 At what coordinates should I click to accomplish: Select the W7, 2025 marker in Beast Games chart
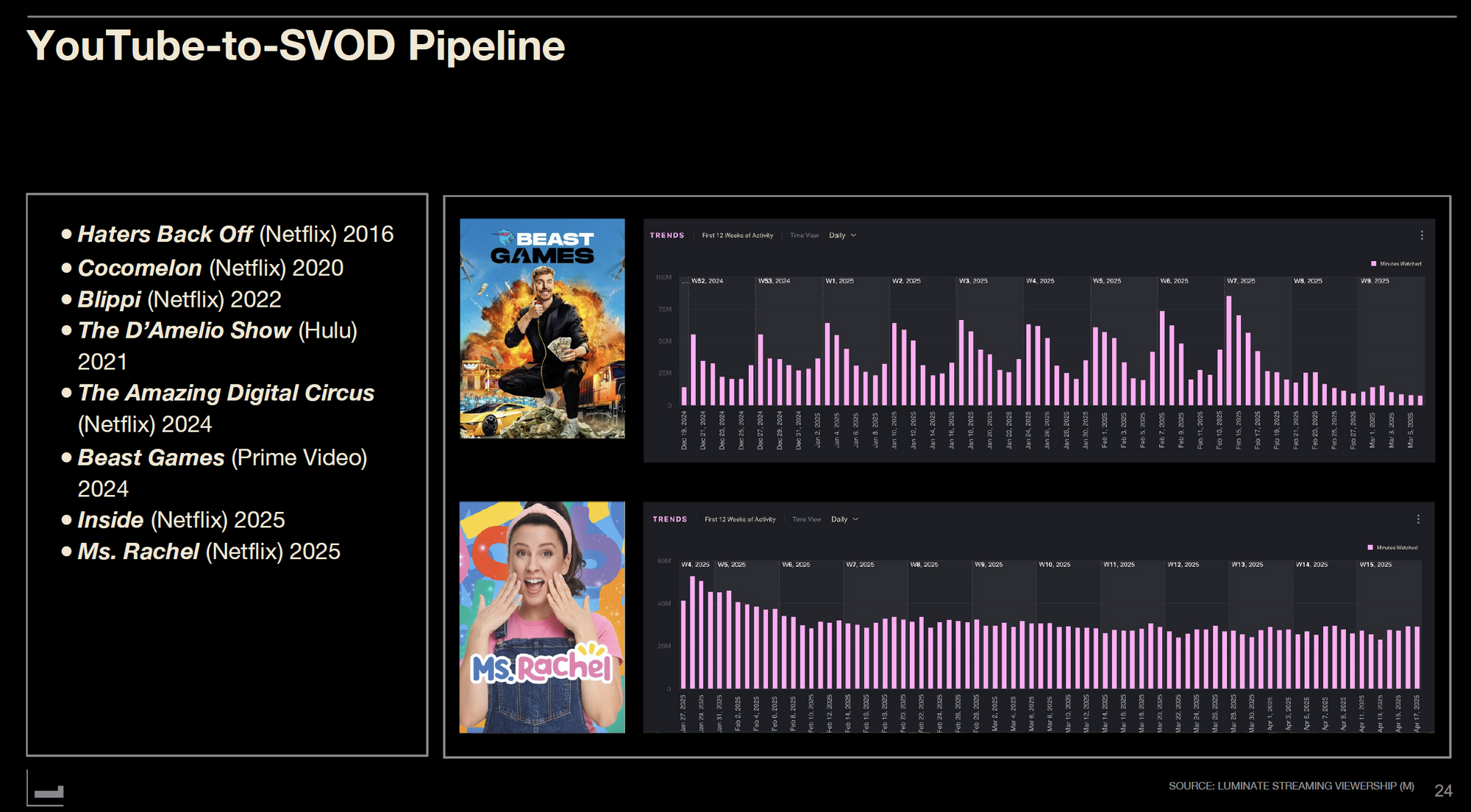point(1241,281)
